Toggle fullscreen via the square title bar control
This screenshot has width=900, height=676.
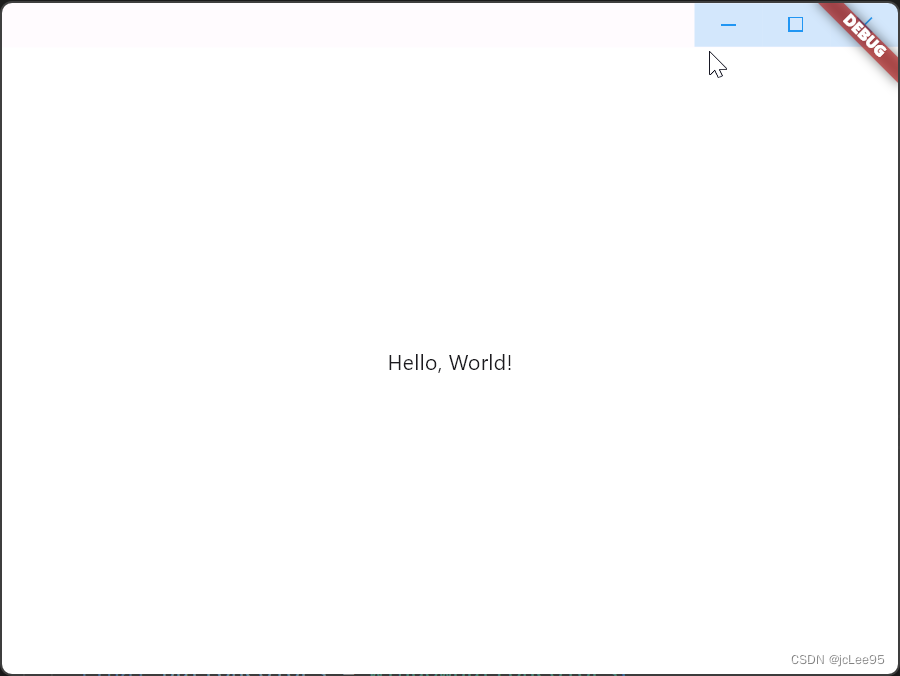point(795,24)
